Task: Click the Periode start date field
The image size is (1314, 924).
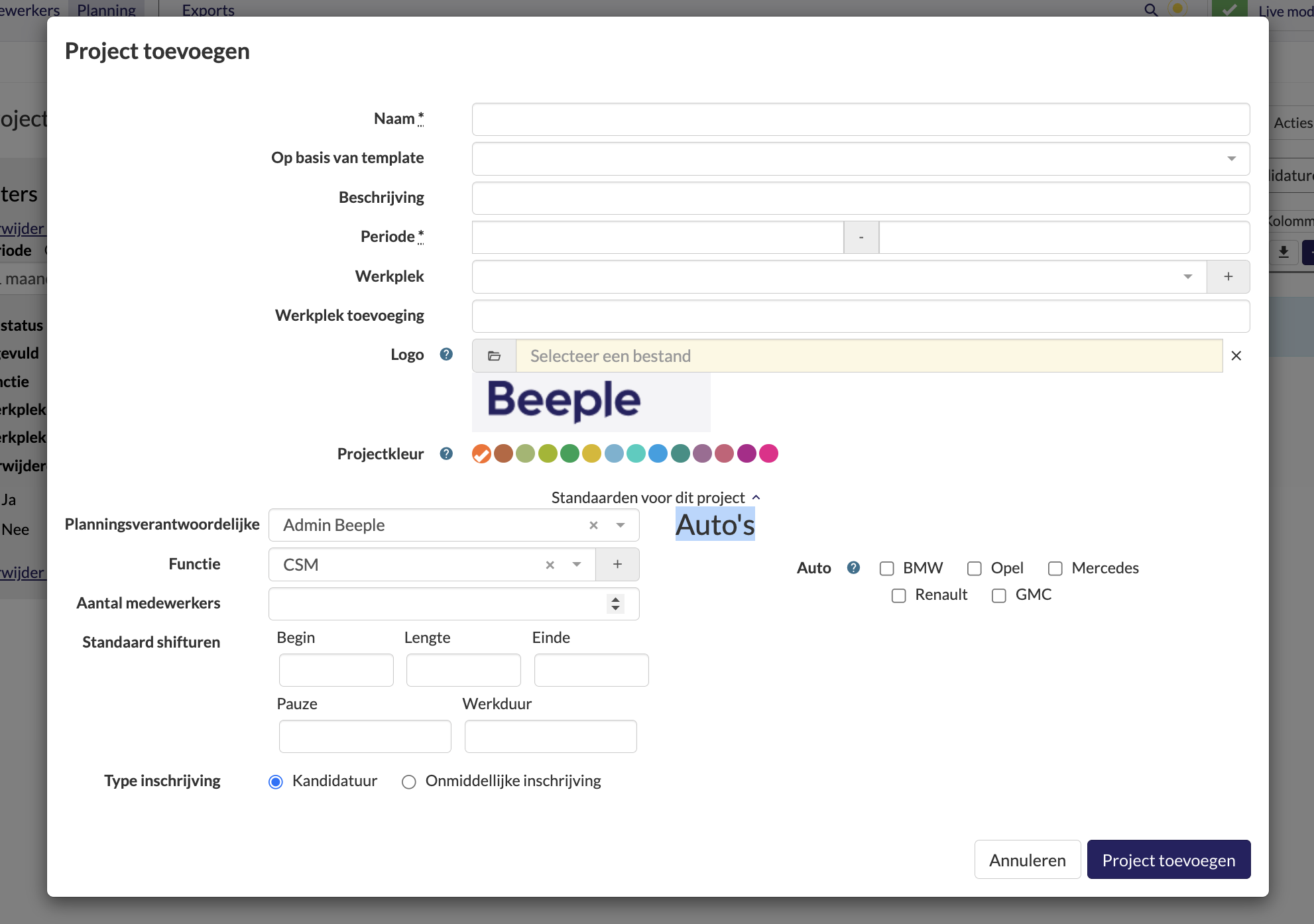Action: pyautogui.click(x=658, y=237)
